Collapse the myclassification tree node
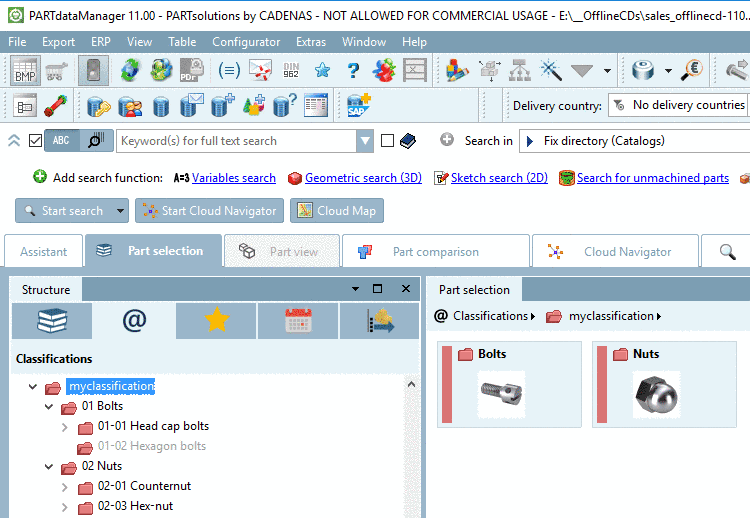The image size is (750, 518). tap(33, 386)
